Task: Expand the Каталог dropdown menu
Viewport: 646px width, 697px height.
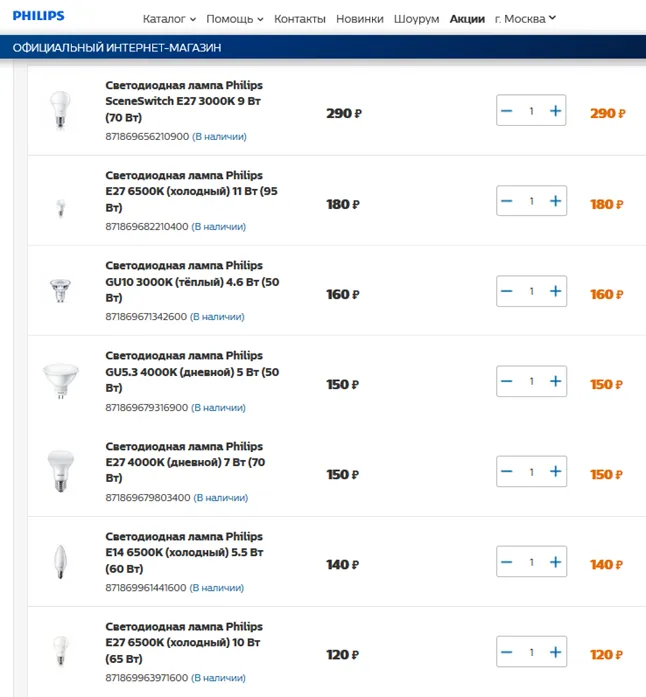Action: (x=169, y=19)
